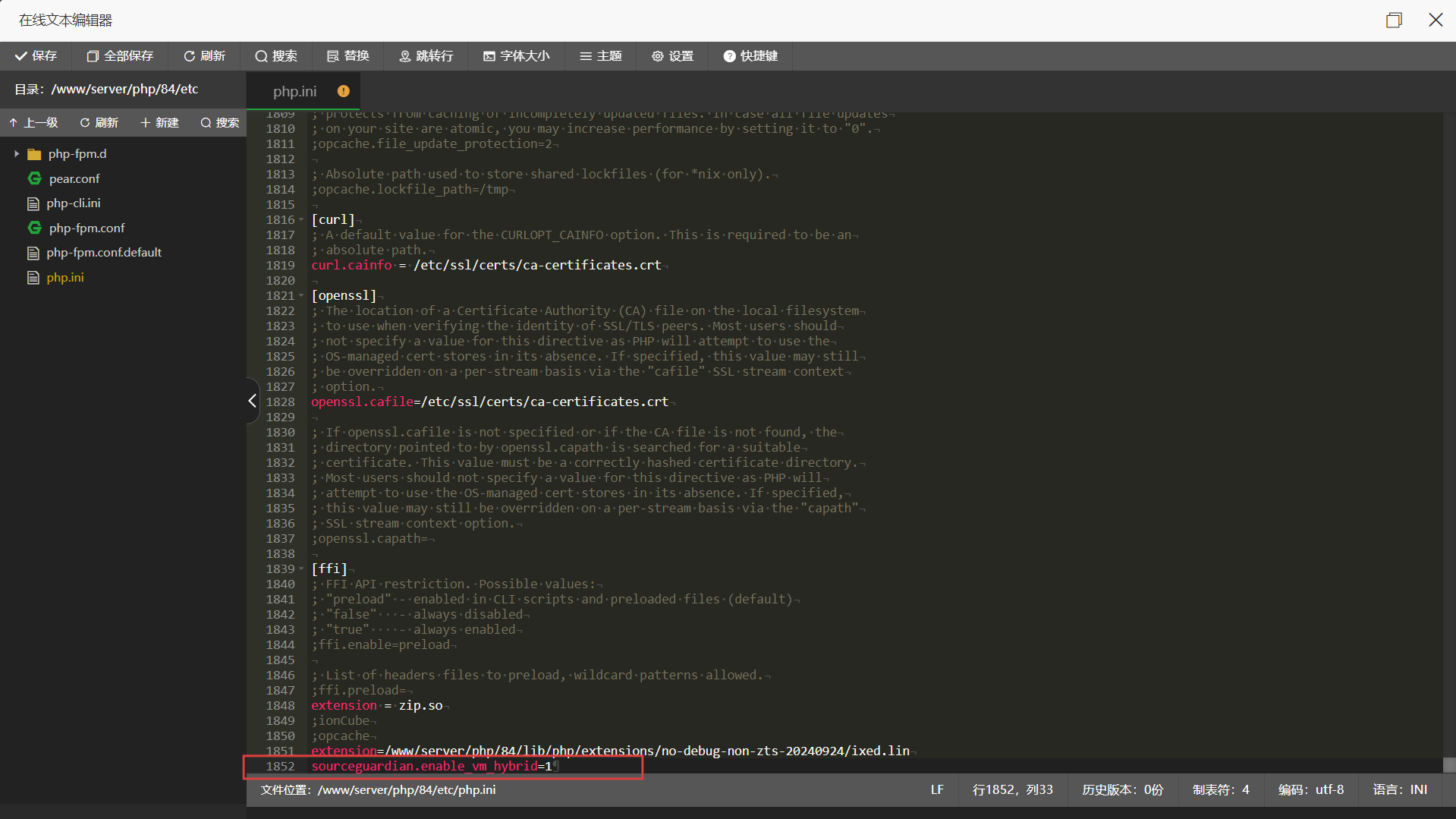This screenshot has height=819, width=1456.
Task: Adjust 字体大小 (Font Size) via toolbar icon
Action: [x=516, y=55]
